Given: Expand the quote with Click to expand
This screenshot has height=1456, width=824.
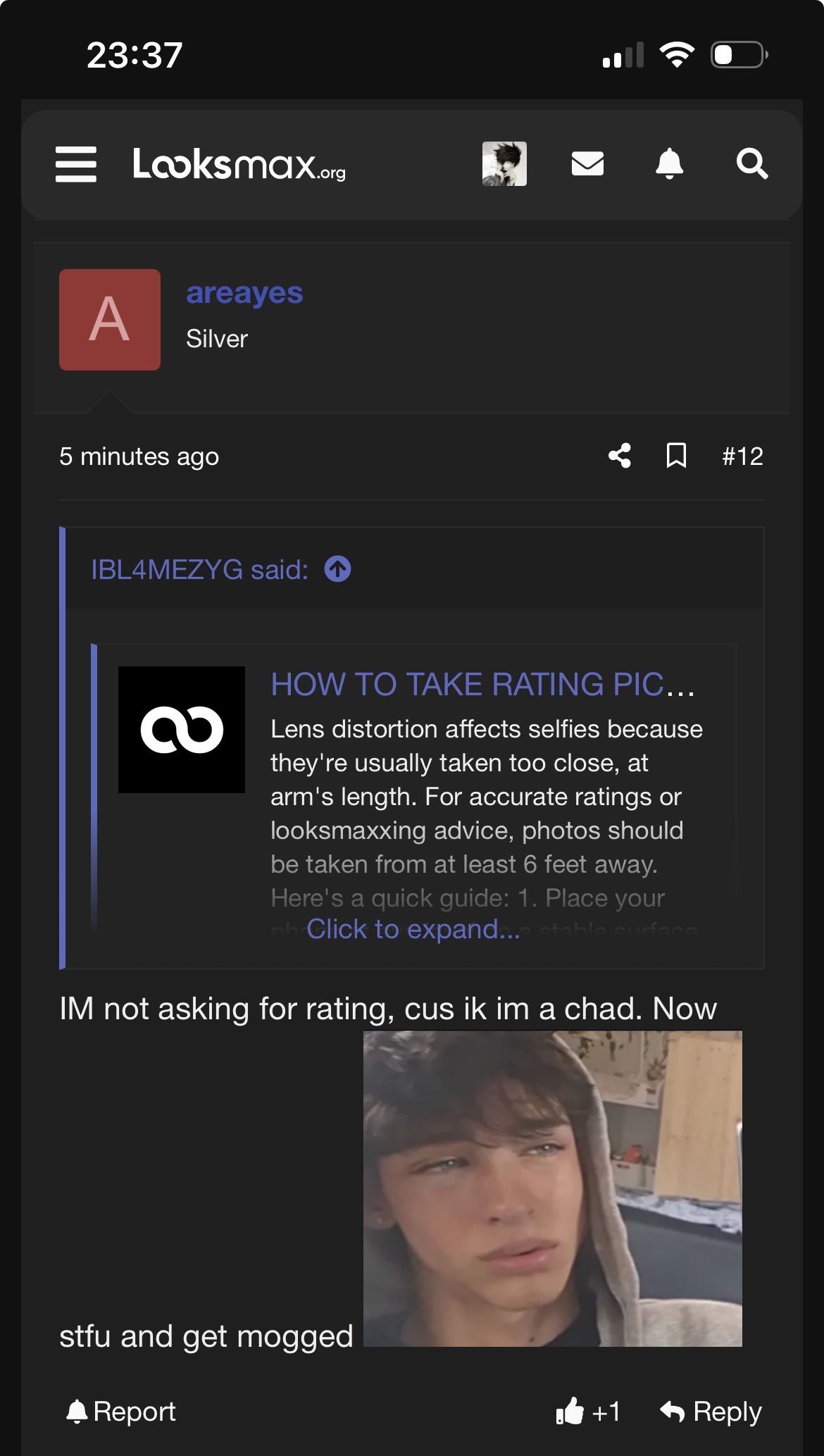Looking at the screenshot, I should pos(413,929).
